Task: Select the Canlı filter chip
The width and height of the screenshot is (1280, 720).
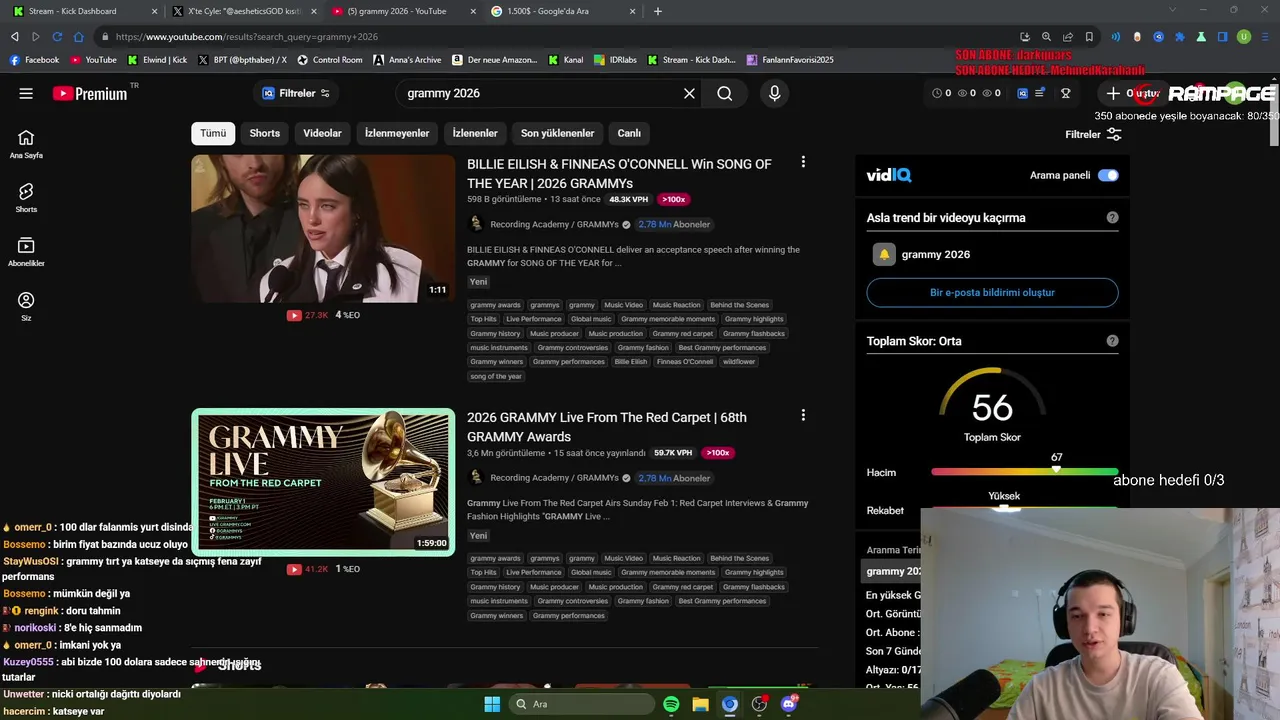Action: tap(629, 133)
